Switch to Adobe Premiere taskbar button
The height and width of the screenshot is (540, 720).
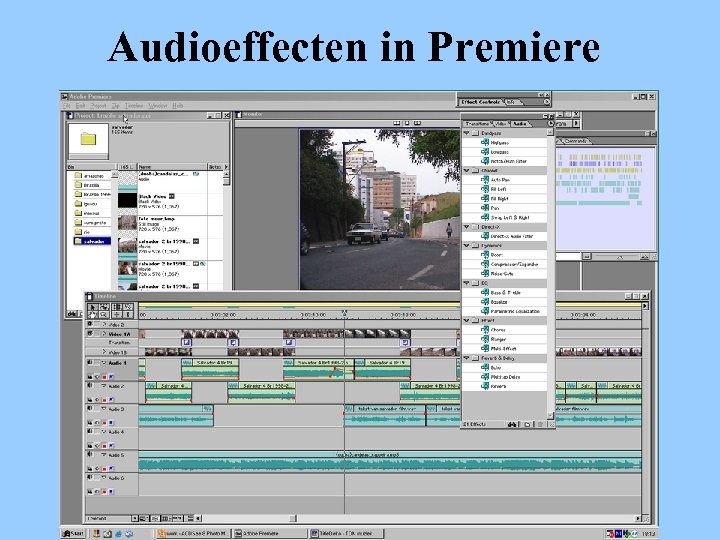[270, 534]
